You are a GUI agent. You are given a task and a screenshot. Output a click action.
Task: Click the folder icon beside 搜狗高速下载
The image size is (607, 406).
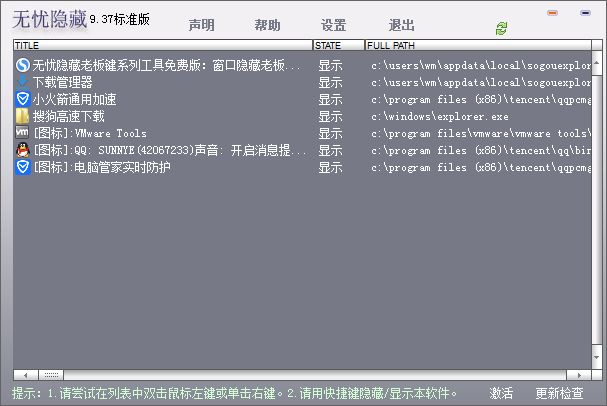point(22,116)
